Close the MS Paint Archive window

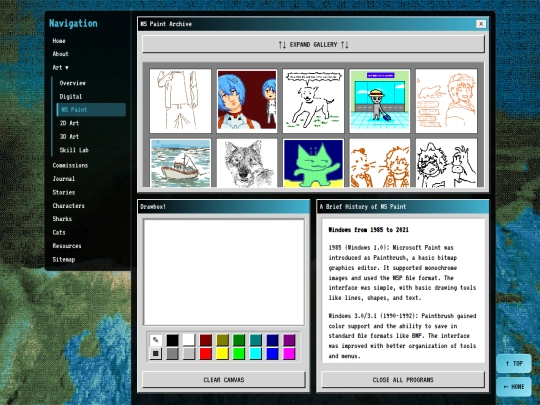481,24
